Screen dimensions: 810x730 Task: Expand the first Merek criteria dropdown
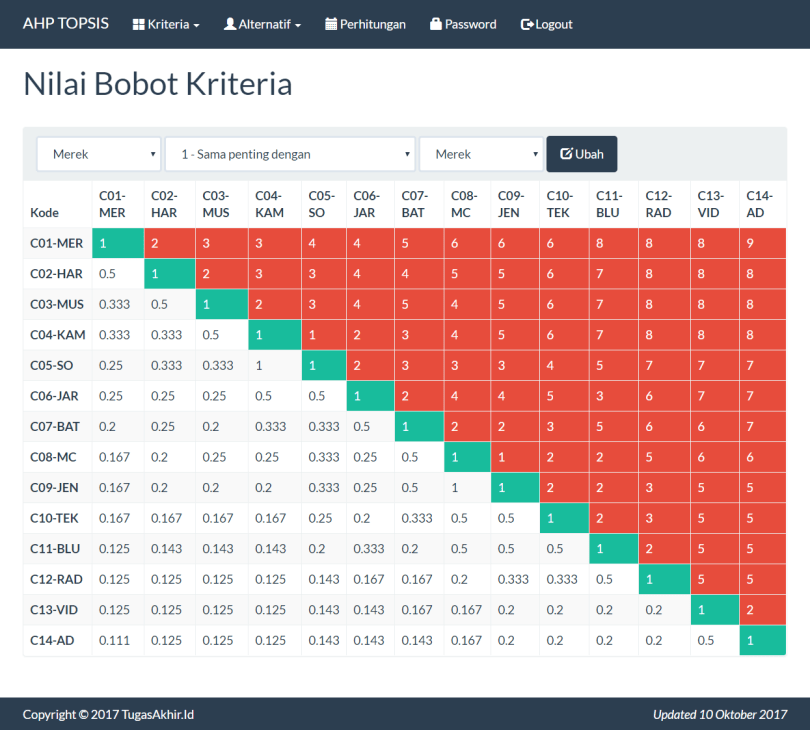click(98, 154)
